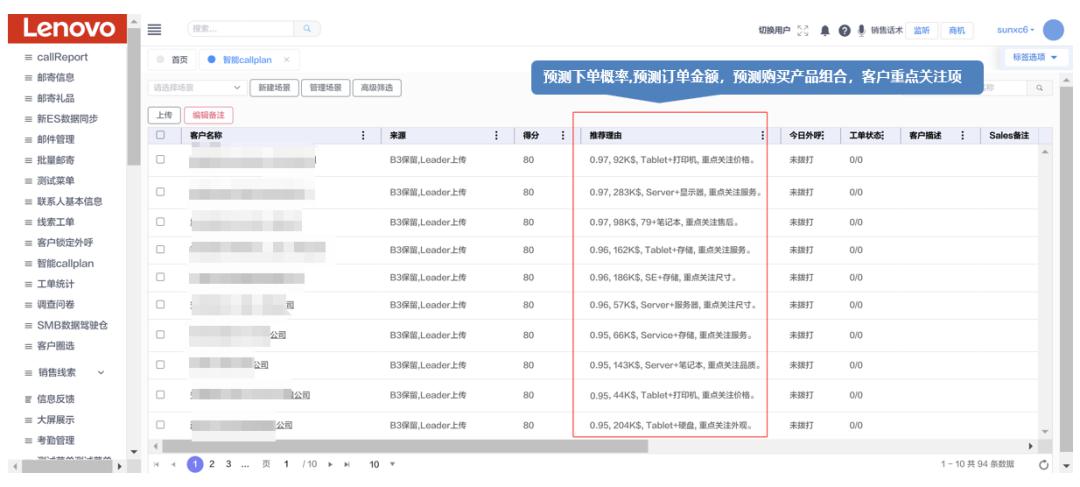Click the user avatar circle
This screenshot has width=1080, height=487.
click(x=1053, y=30)
